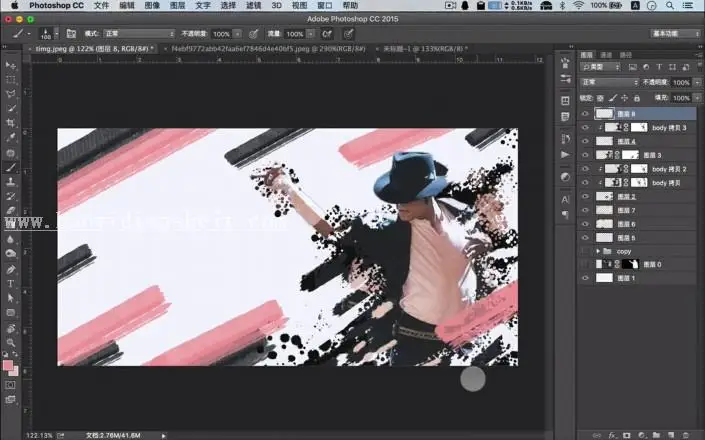
Task: Select the Clone Stamp tool
Action: click(10, 182)
